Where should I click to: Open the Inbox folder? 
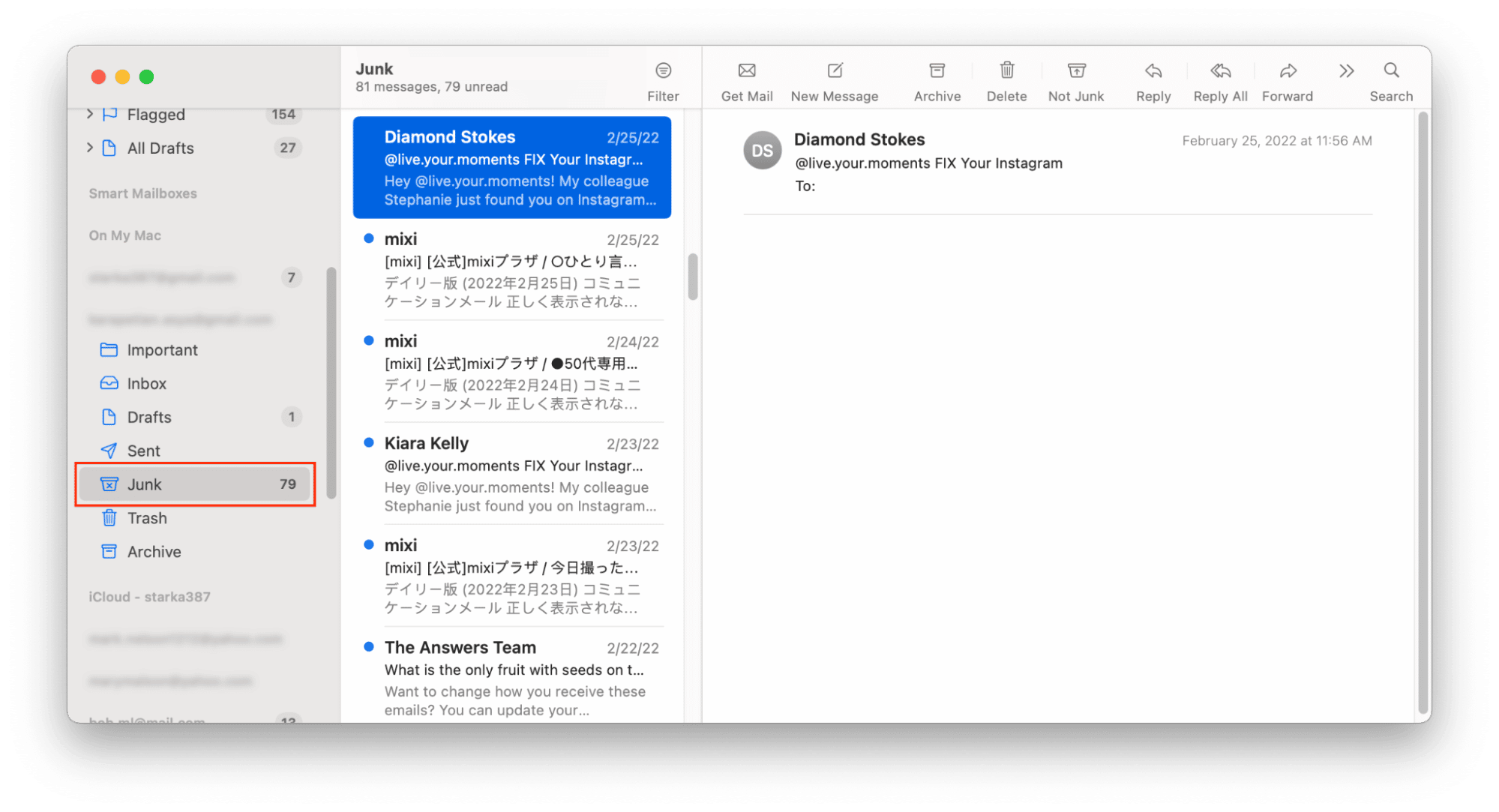click(148, 383)
